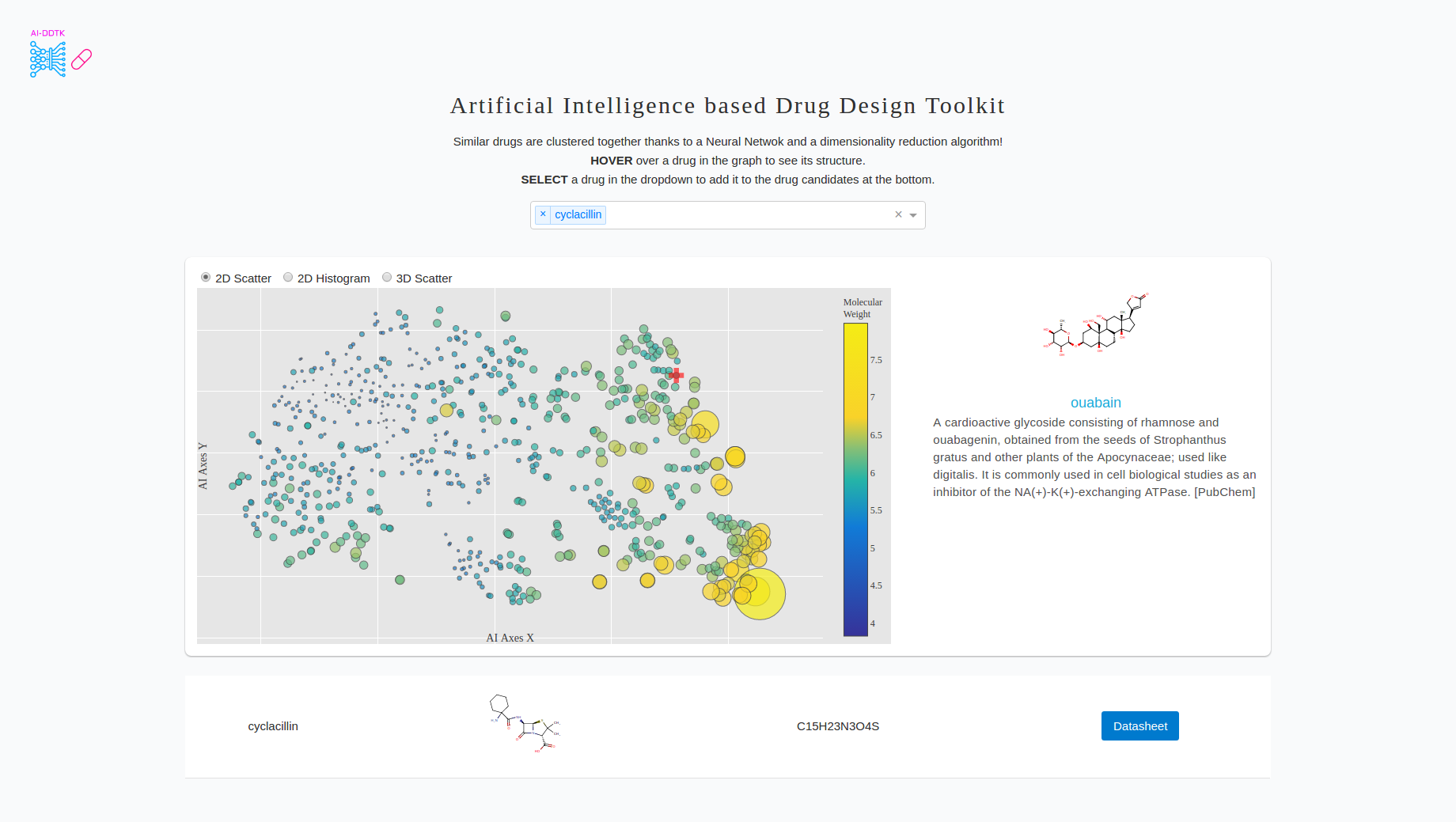Screen dimensions: 1456x822
Task: Click the ouabain molecular structure diagram
Action: coord(1096,324)
